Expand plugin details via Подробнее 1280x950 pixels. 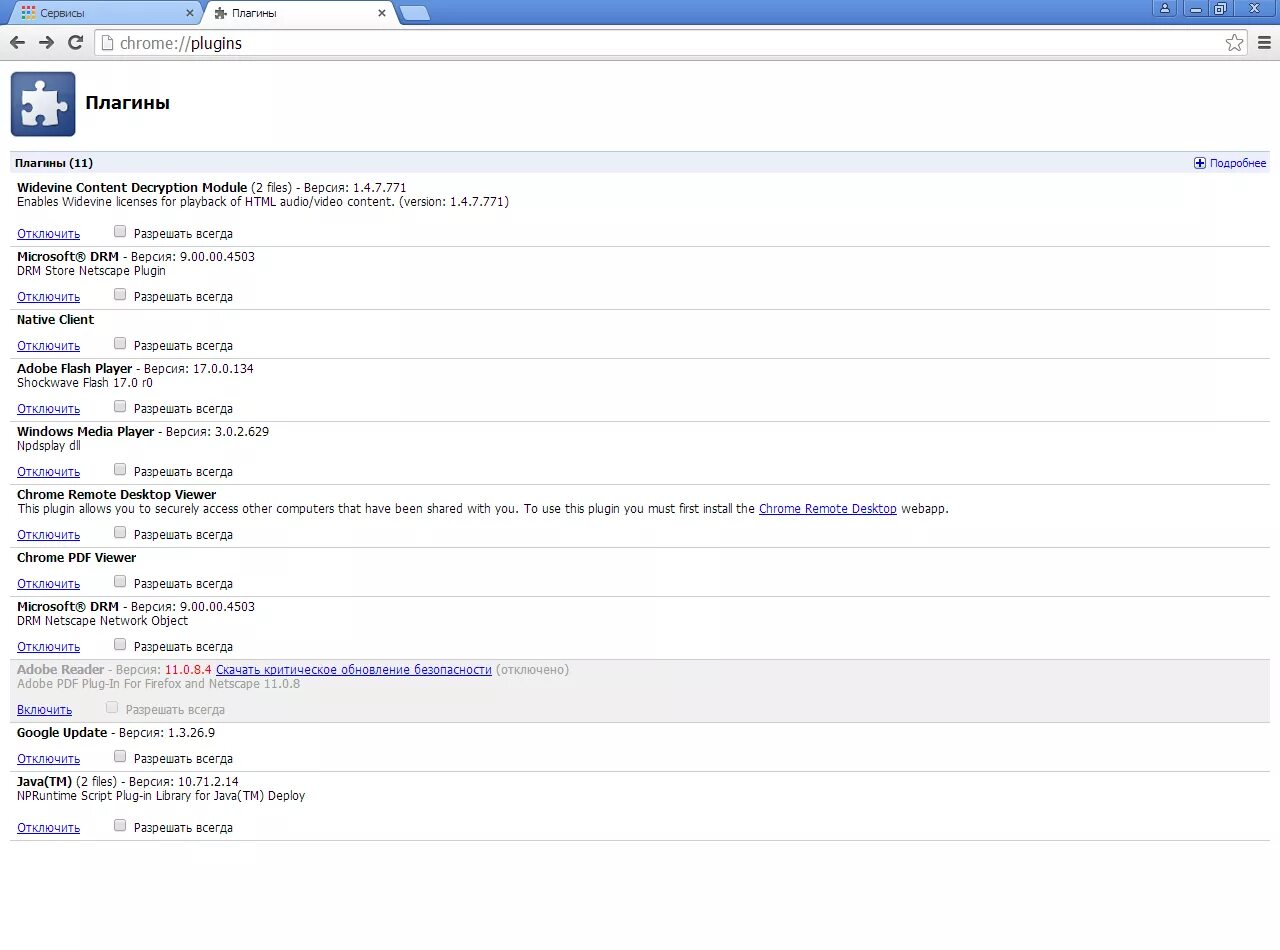[x=1230, y=163]
